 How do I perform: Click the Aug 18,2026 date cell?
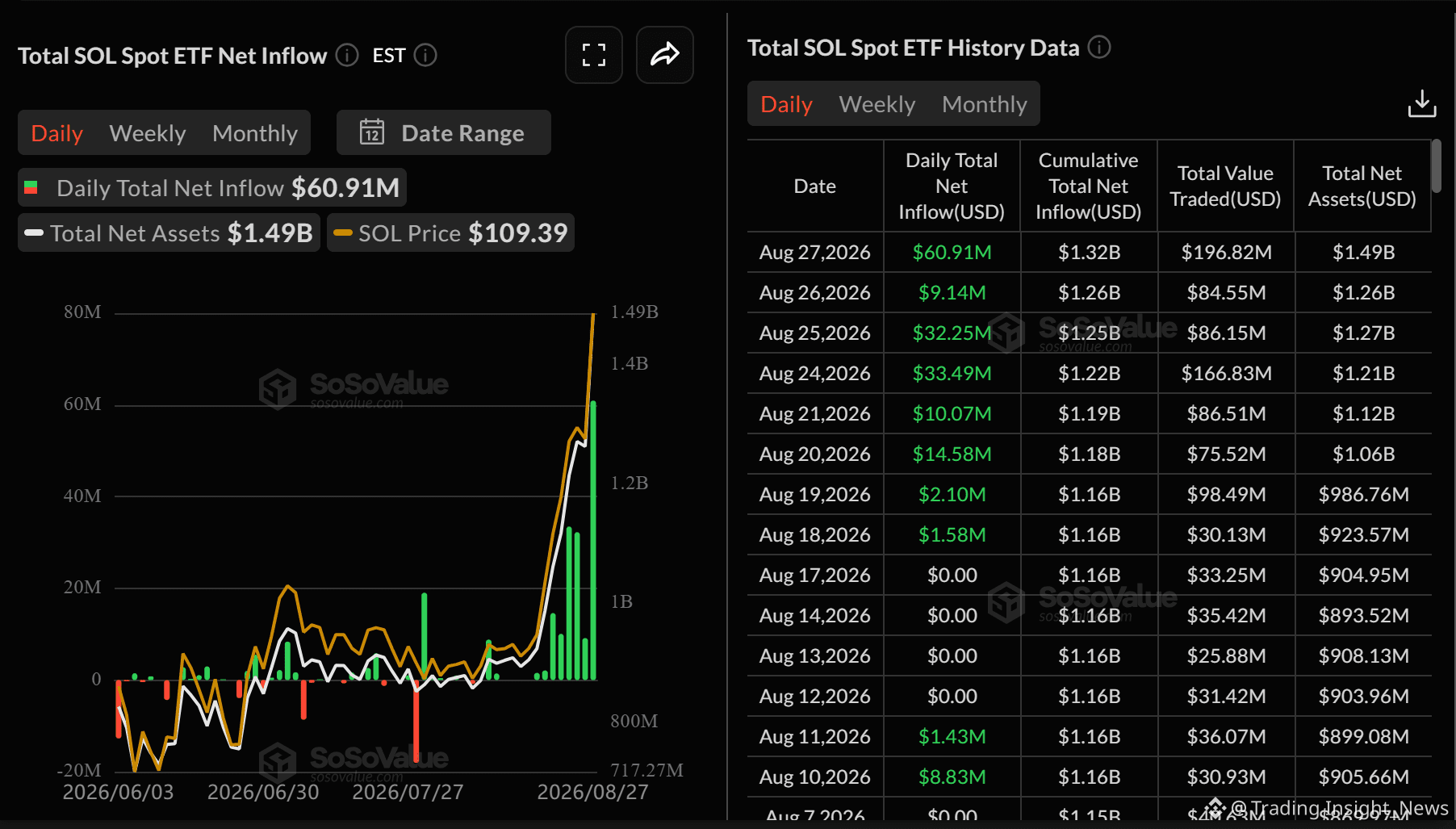815,535
